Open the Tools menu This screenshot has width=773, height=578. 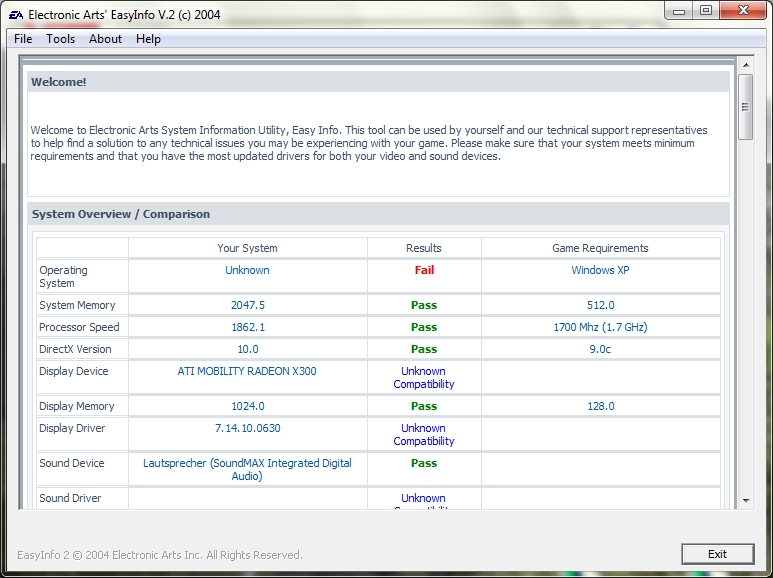[60, 39]
